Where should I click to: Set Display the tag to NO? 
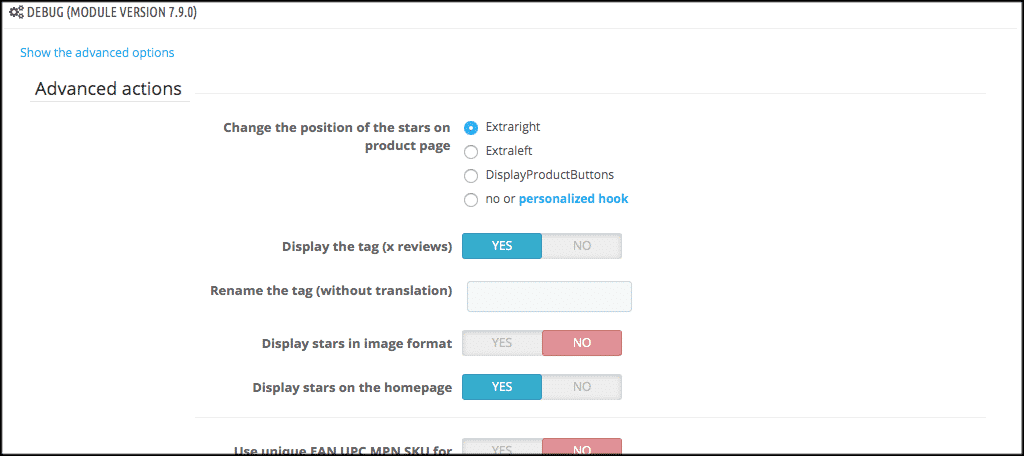pyautogui.click(x=582, y=246)
